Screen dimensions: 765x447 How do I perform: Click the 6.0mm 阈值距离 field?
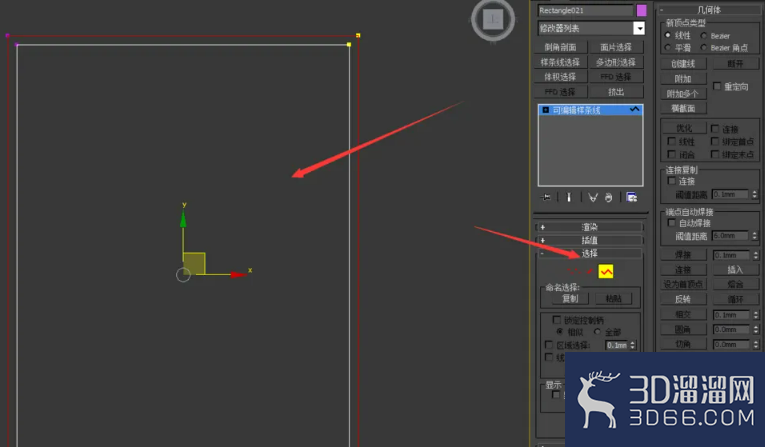[x=731, y=235]
